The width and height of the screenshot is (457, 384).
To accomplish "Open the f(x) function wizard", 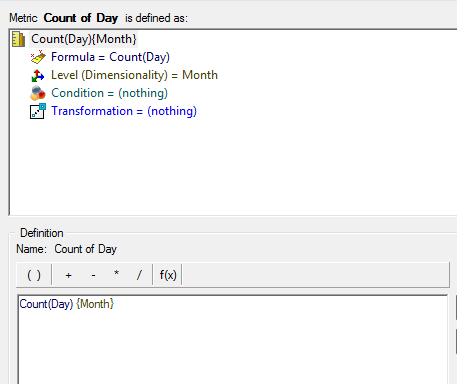I will (168, 275).
